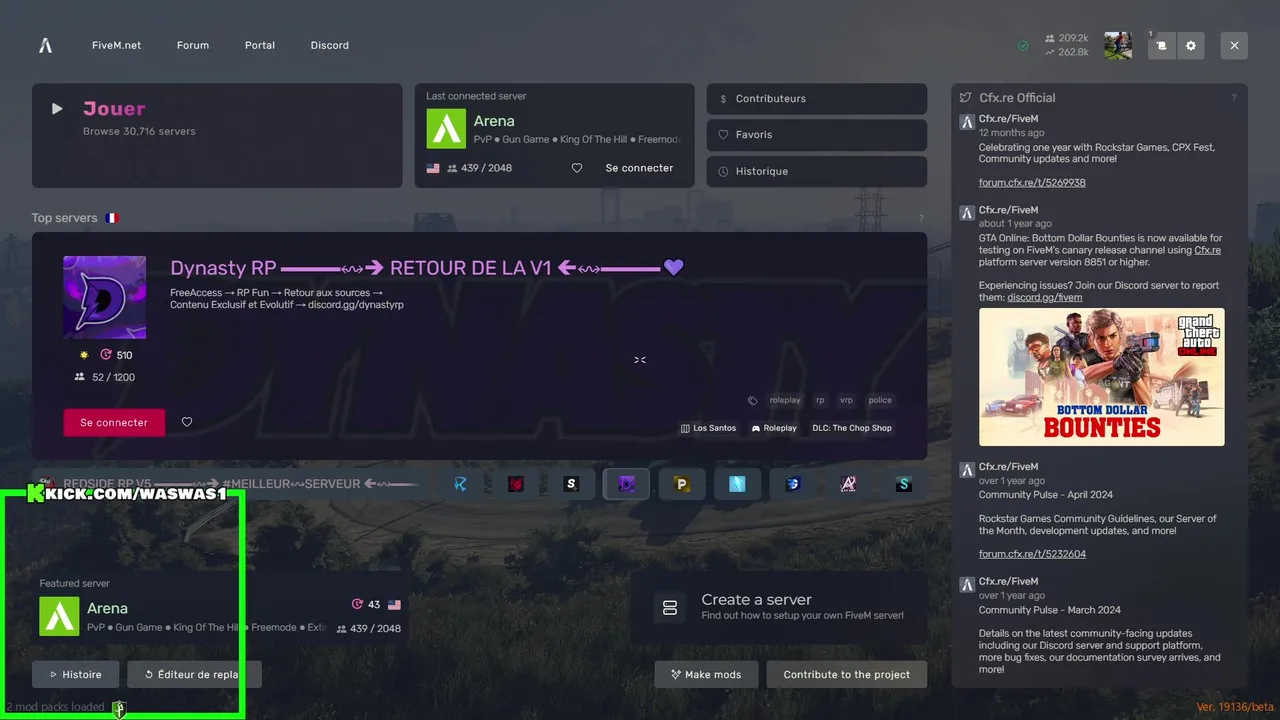Follow the Cfx.re link in the Bounties post
Screen dimensions: 1280x720
tap(1207, 250)
